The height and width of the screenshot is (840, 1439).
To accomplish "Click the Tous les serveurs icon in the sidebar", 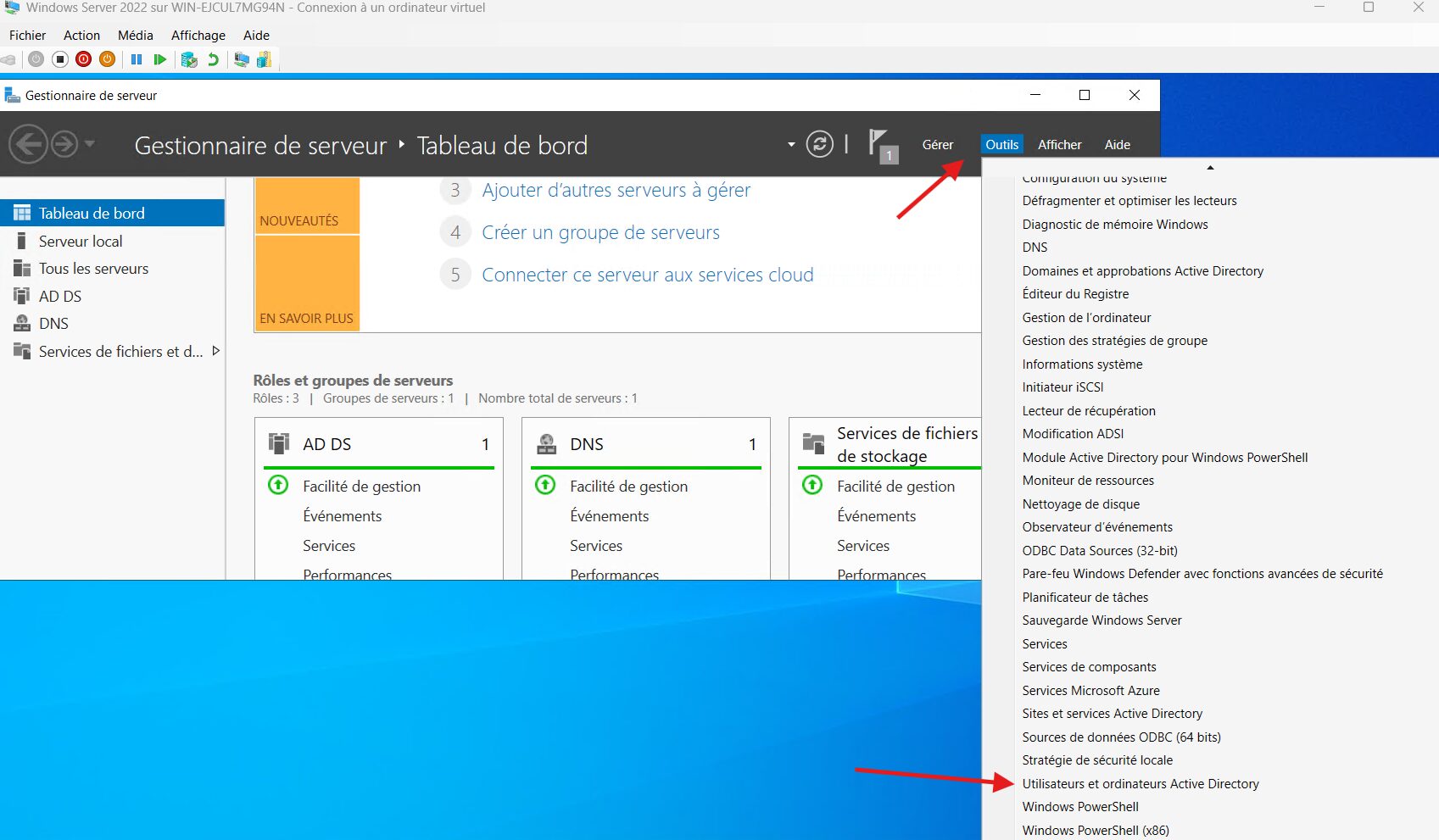I will (22, 268).
